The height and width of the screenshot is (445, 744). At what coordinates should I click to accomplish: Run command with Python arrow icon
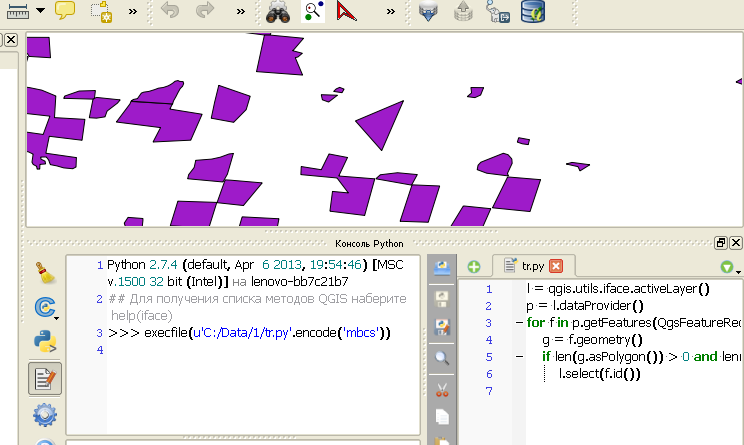coord(45,342)
